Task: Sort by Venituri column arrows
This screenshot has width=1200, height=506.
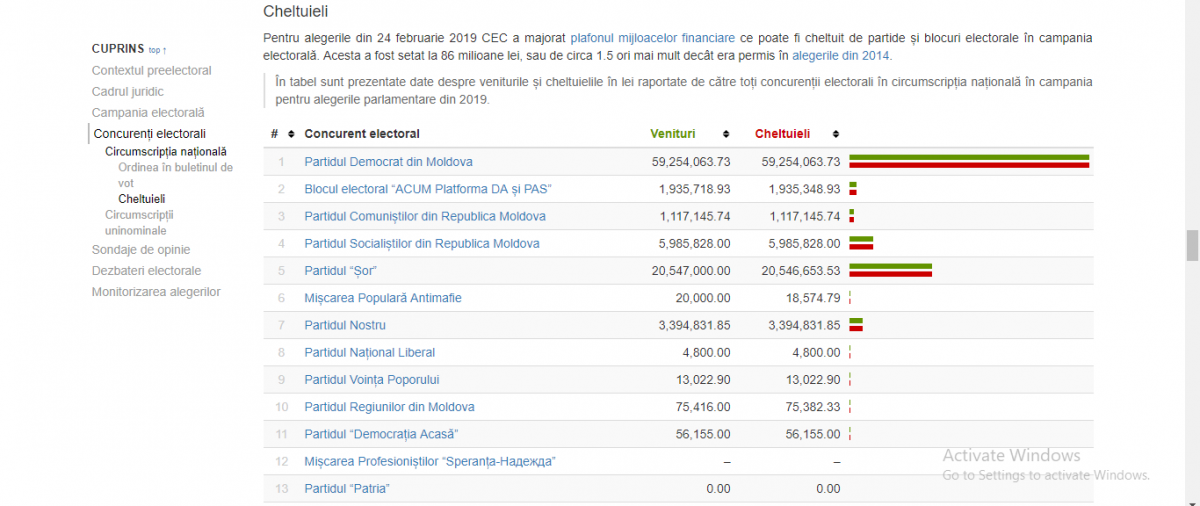Action: (727, 134)
